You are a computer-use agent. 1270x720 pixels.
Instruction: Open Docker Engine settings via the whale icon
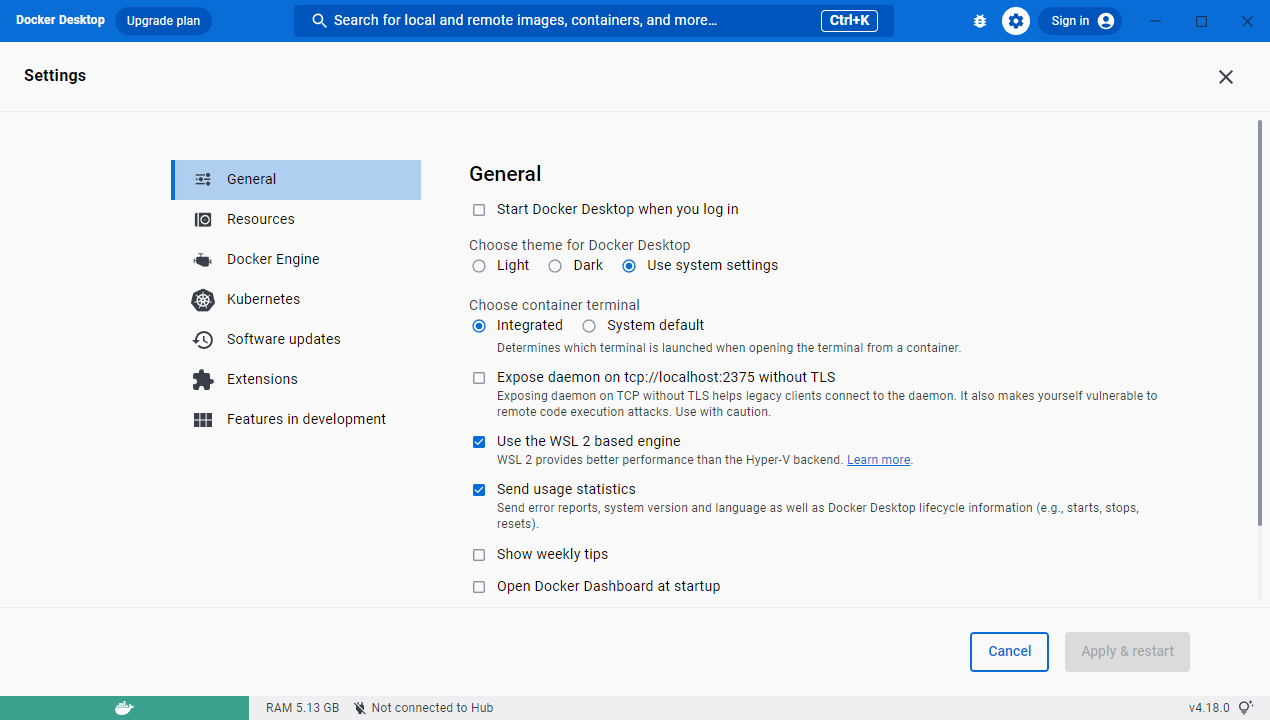point(203,259)
